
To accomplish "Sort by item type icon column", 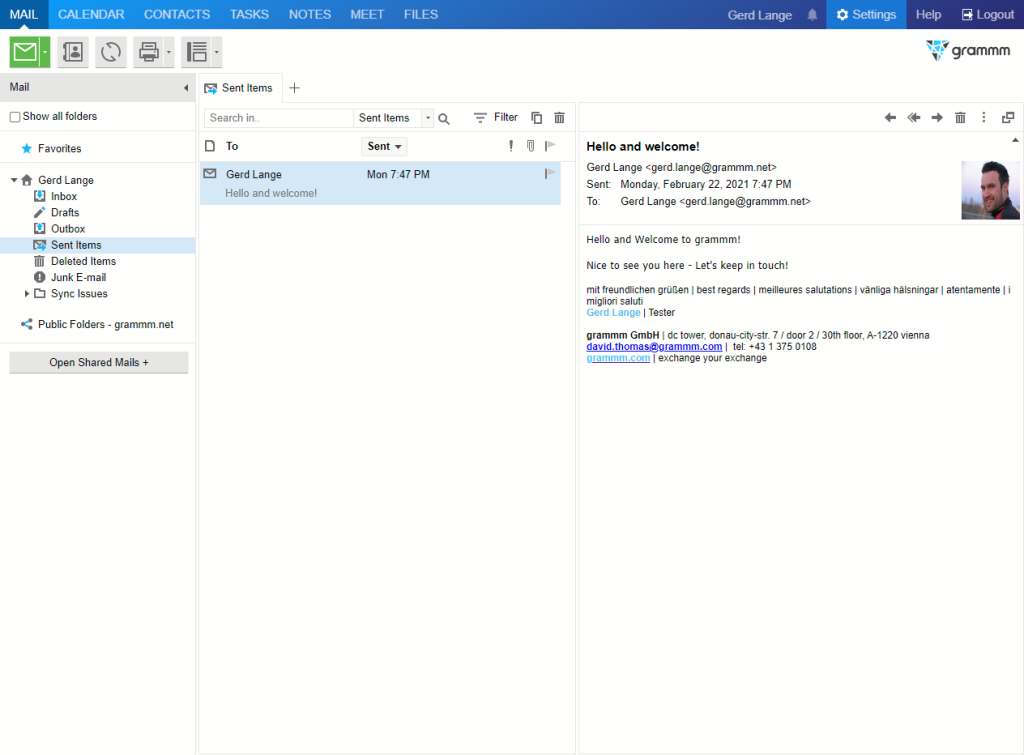I will point(210,146).
